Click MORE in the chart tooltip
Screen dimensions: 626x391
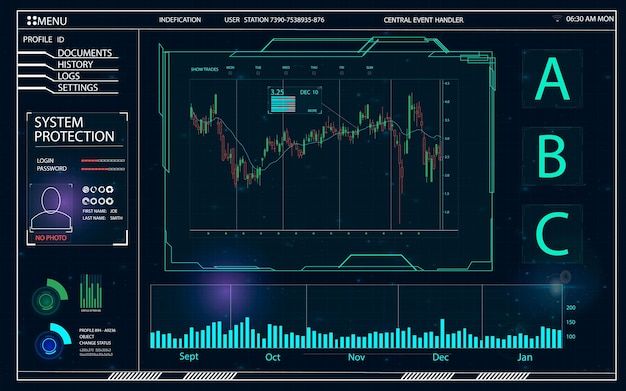pyautogui.click(x=312, y=111)
